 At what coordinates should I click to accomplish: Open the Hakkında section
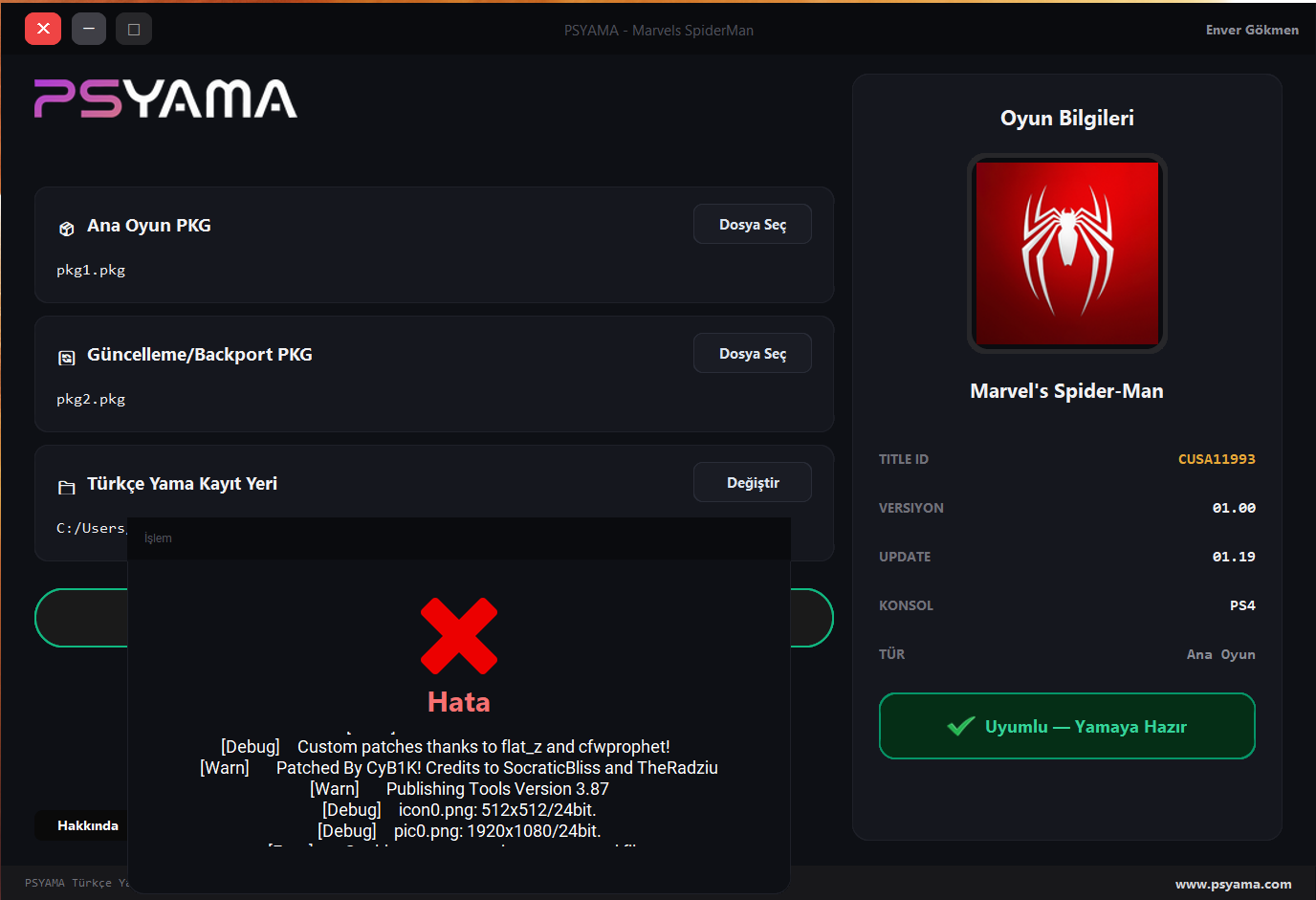(88, 825)
